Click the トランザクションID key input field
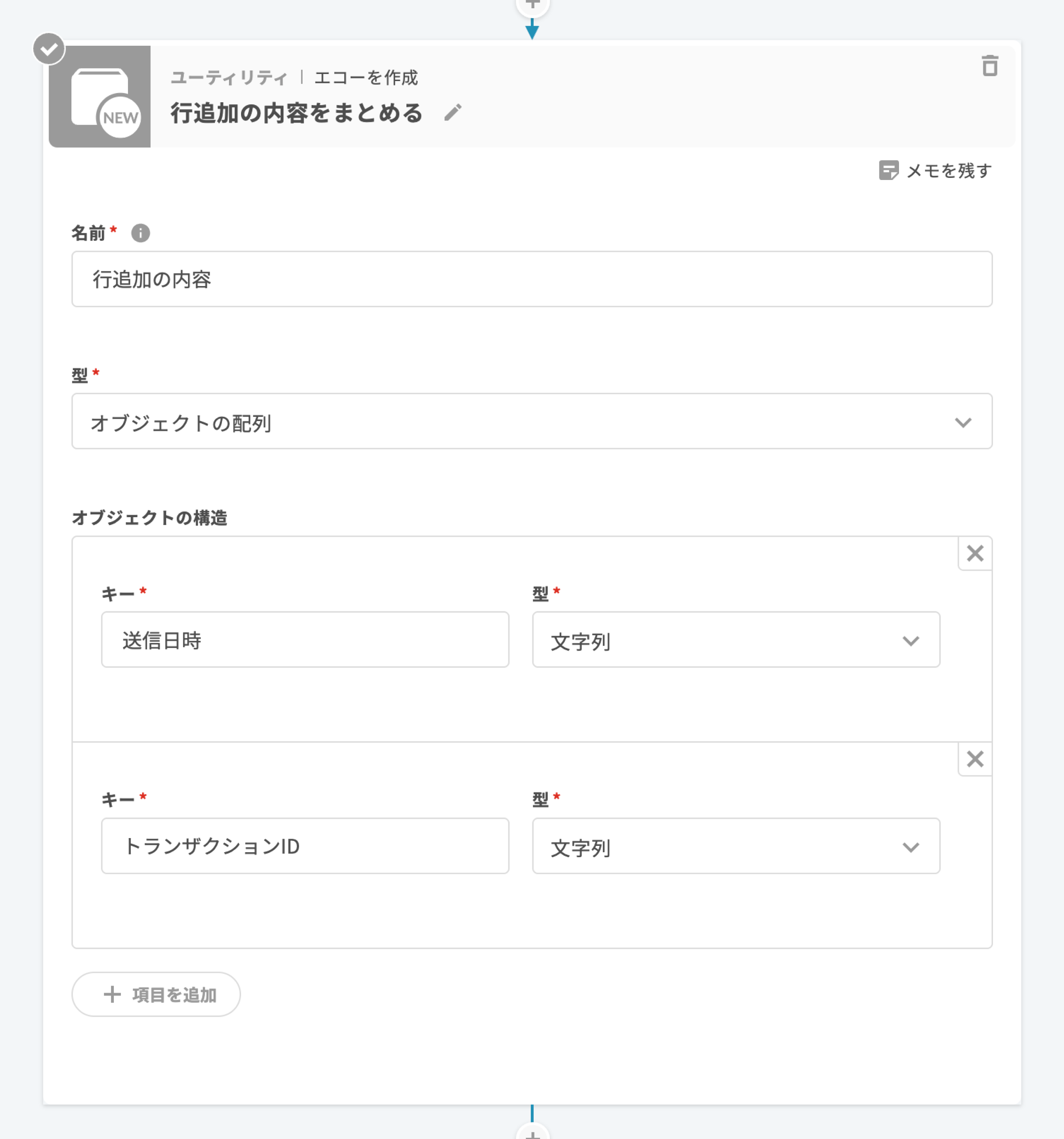This screenshot has height=1139, width=1064. (305, 846)
